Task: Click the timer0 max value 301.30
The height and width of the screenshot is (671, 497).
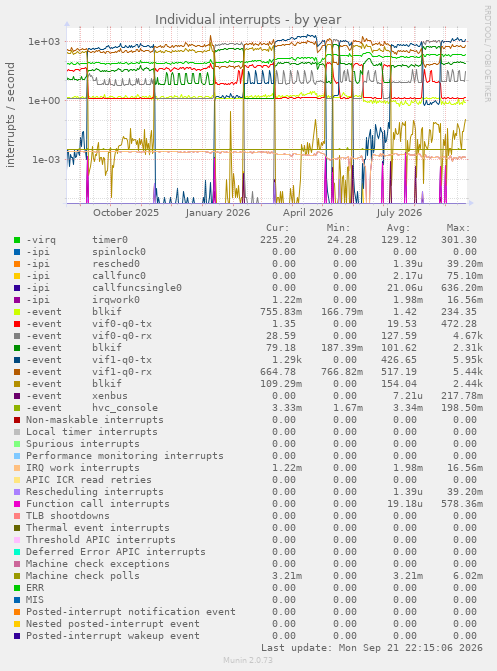Action: click(459, 240)
